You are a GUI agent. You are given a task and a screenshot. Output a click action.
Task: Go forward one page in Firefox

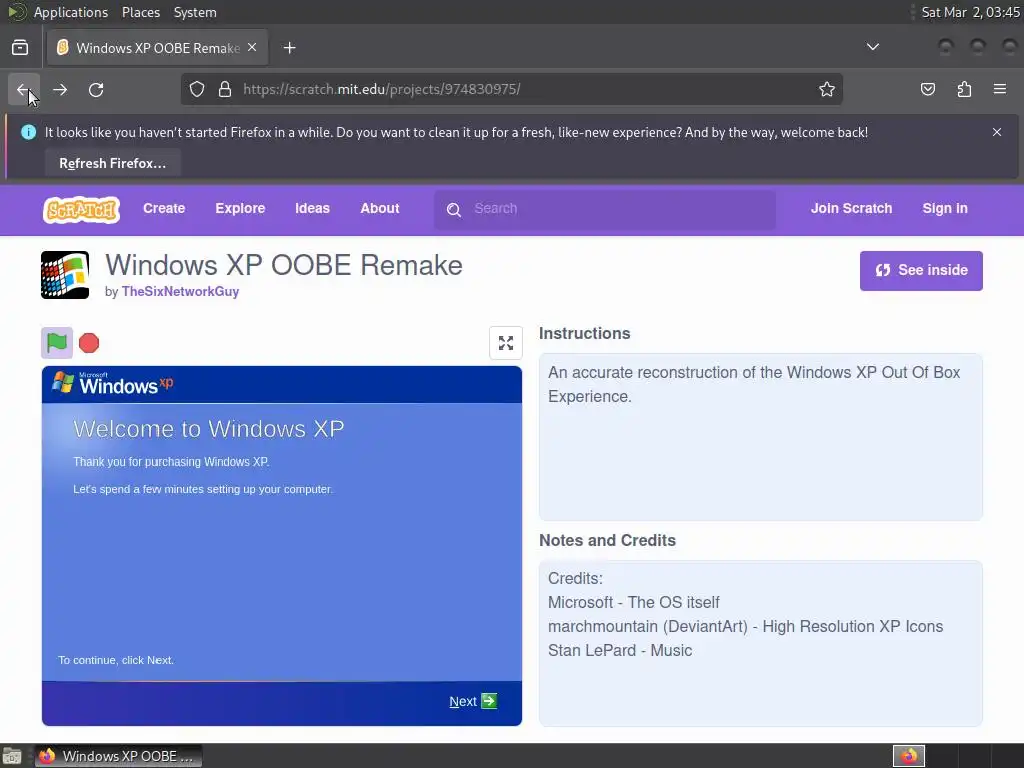(x=60, y=89)
